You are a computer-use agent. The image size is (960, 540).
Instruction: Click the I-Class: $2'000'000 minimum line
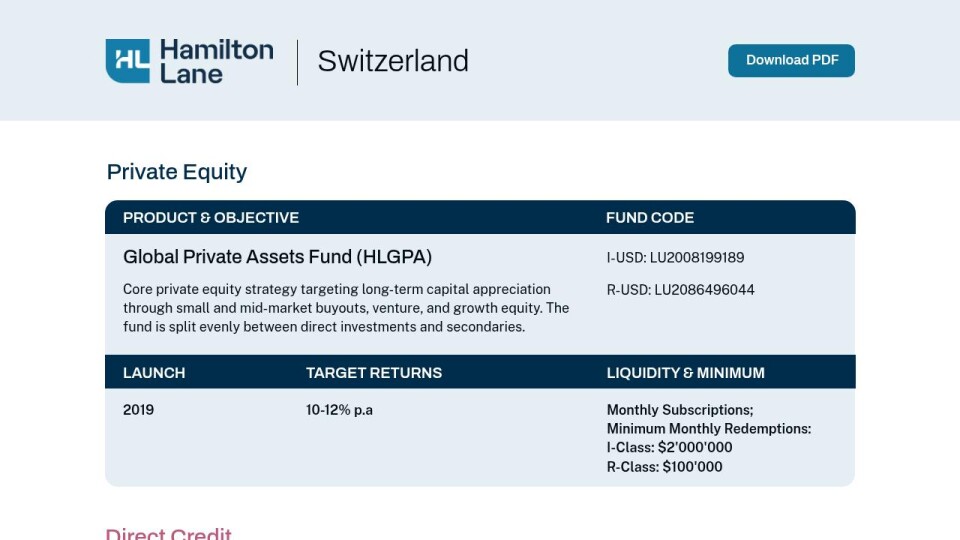(x=669, y=447)
